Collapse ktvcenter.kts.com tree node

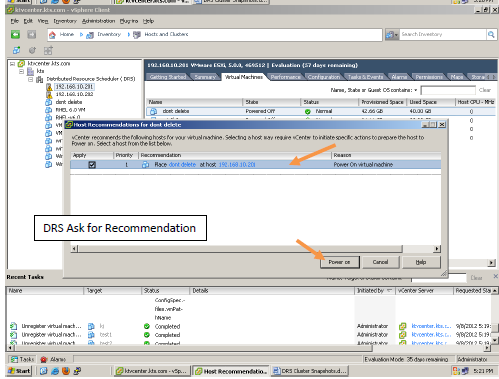(12, 63)
